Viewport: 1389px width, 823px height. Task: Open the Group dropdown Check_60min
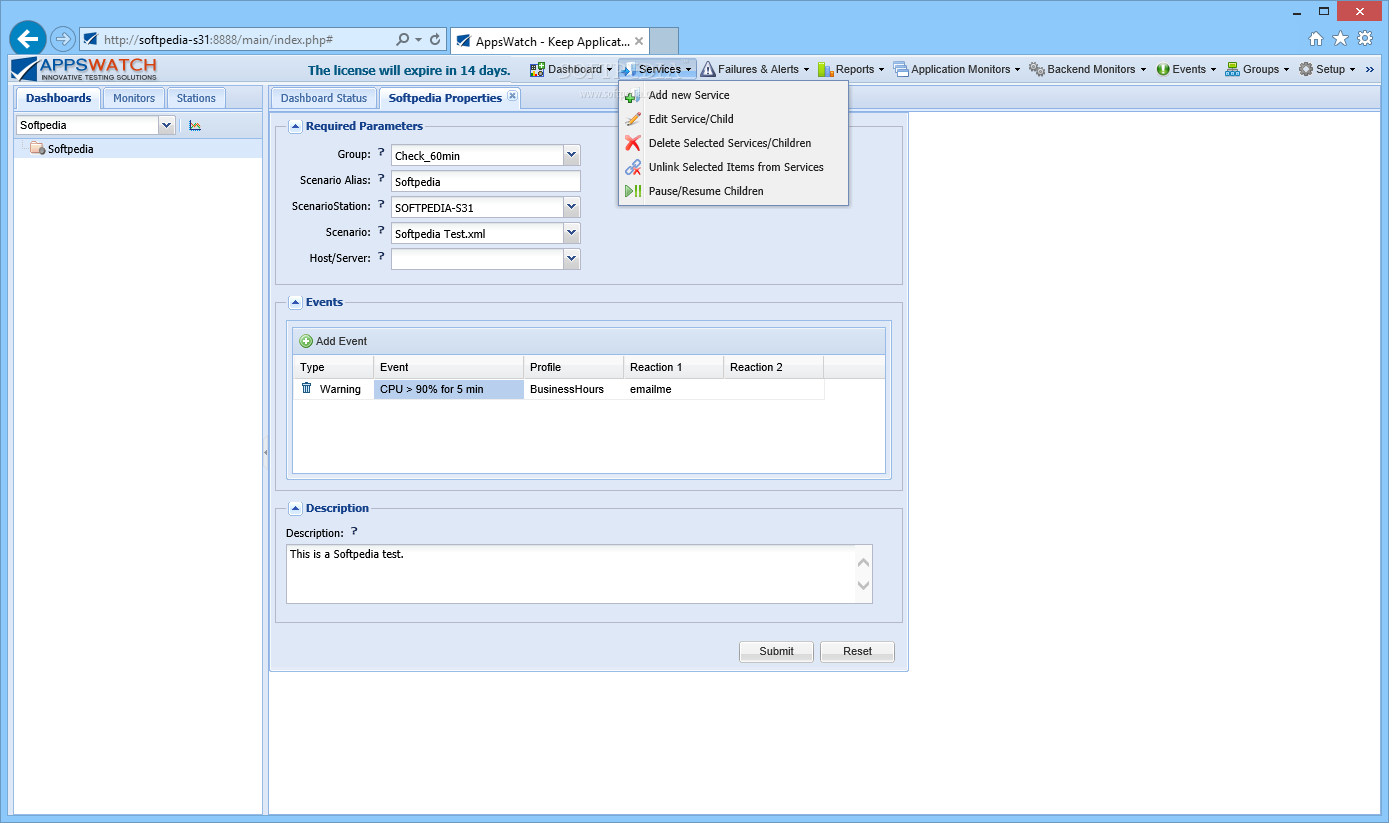tap(571, 155)
